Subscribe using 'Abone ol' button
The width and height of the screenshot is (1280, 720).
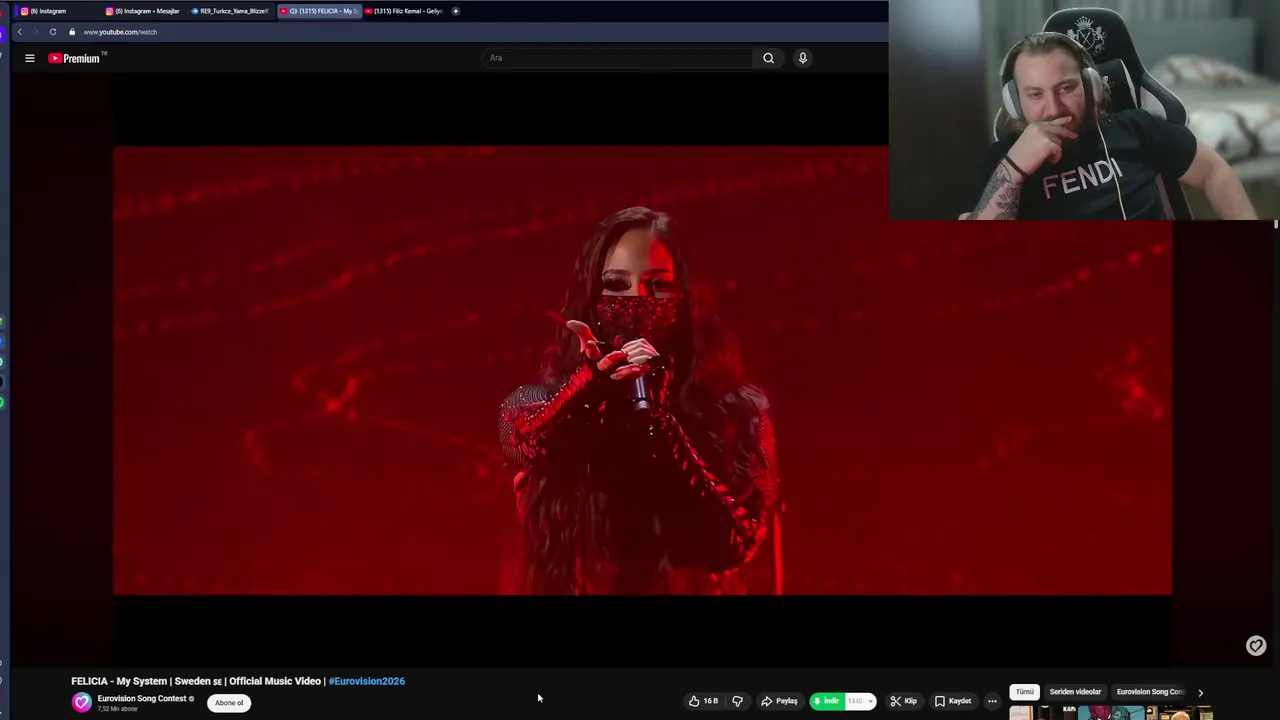229,703
